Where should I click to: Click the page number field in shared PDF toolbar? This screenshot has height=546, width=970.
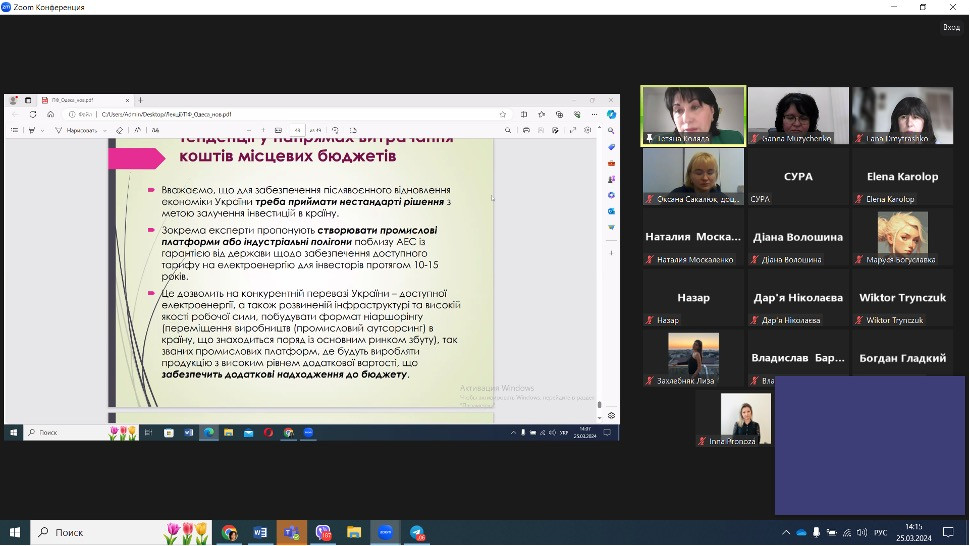298,130
